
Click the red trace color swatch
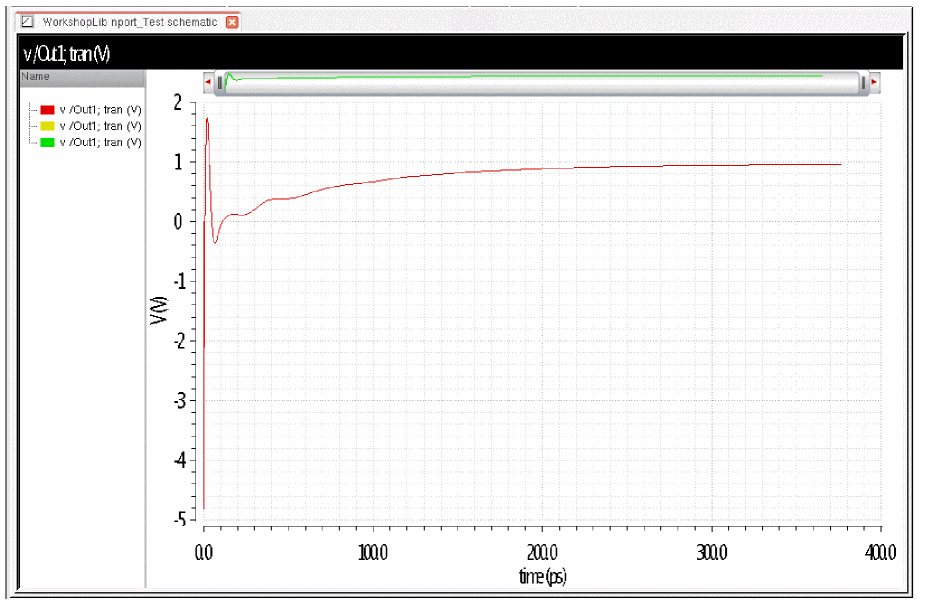pos(47,110)
